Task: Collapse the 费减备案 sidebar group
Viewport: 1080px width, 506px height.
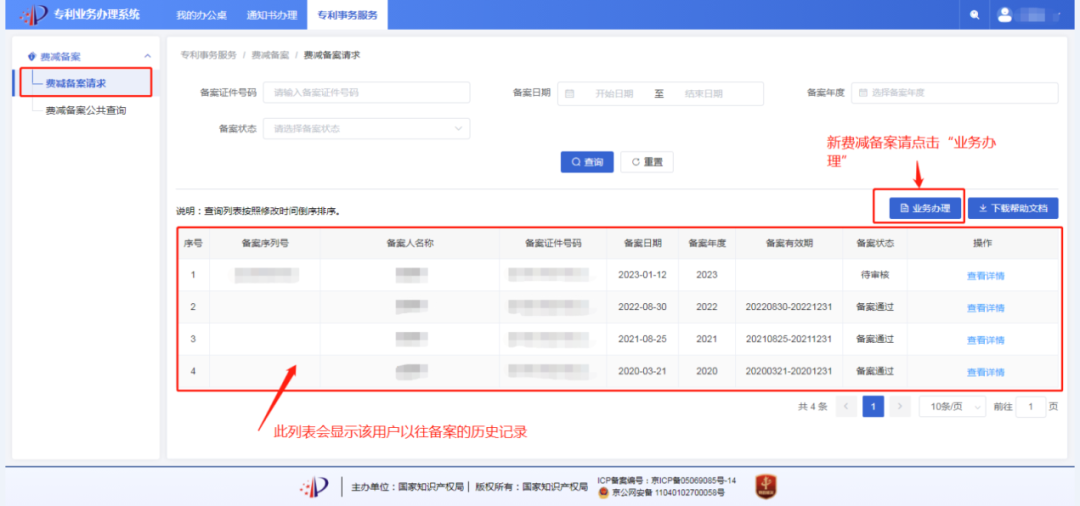Action: [x=147, y=56]
